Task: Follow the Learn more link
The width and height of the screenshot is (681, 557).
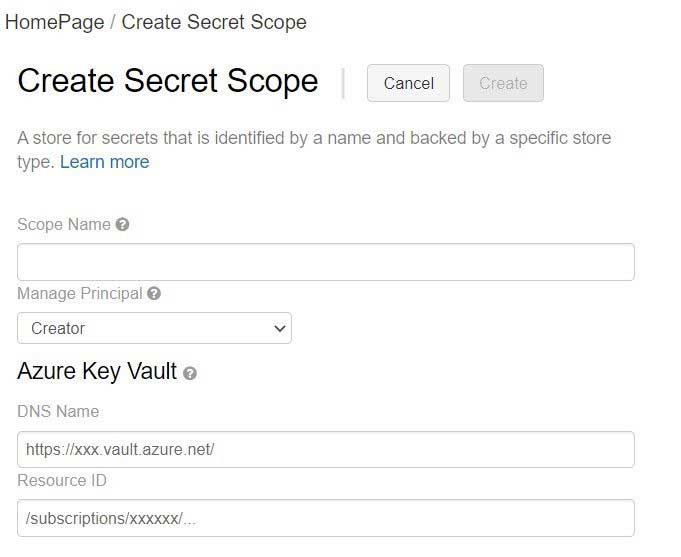Action: click(x=105, y=162)
